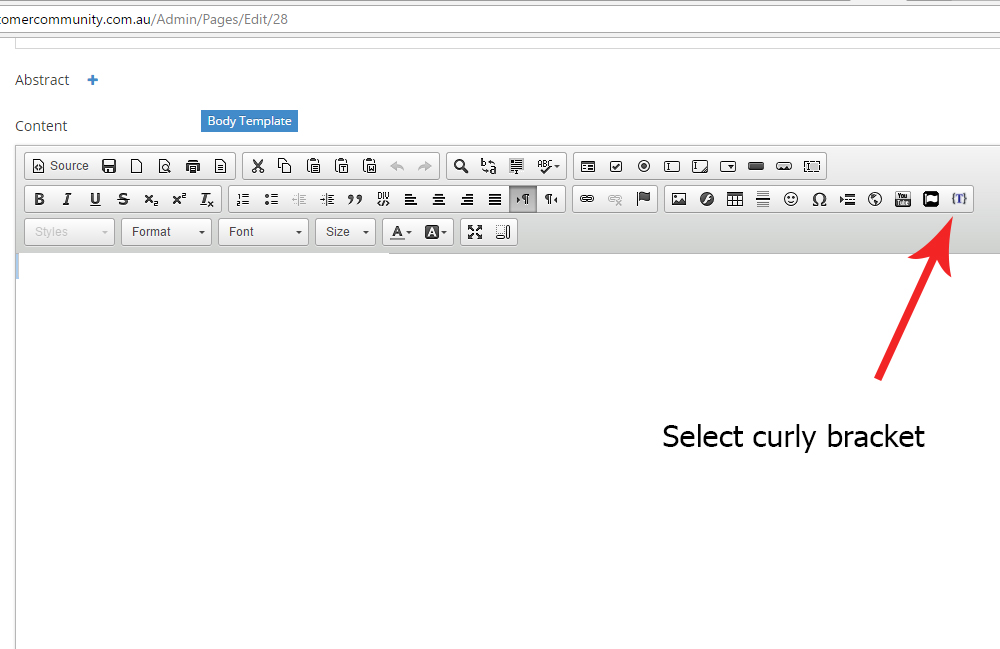Open spell check ABC menu
Viewport: 1000px width, 649px height.
coord(549,166)
